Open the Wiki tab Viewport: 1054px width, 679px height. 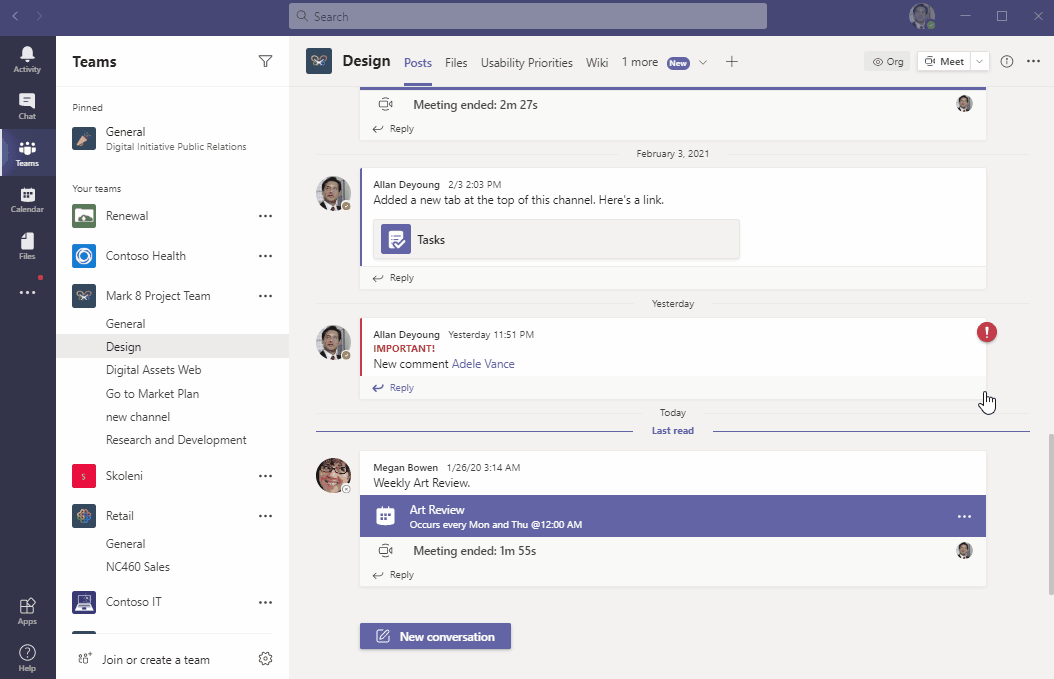[x=597, y=63]
